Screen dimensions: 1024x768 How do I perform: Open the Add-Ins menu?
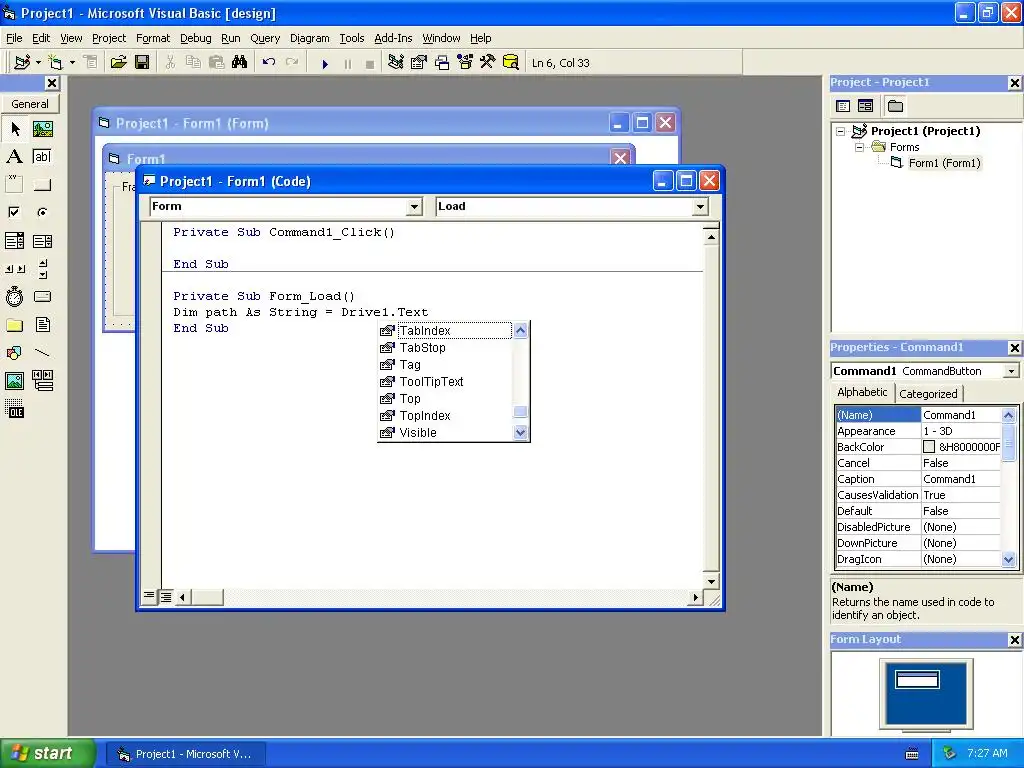click(x=392, y=38)
